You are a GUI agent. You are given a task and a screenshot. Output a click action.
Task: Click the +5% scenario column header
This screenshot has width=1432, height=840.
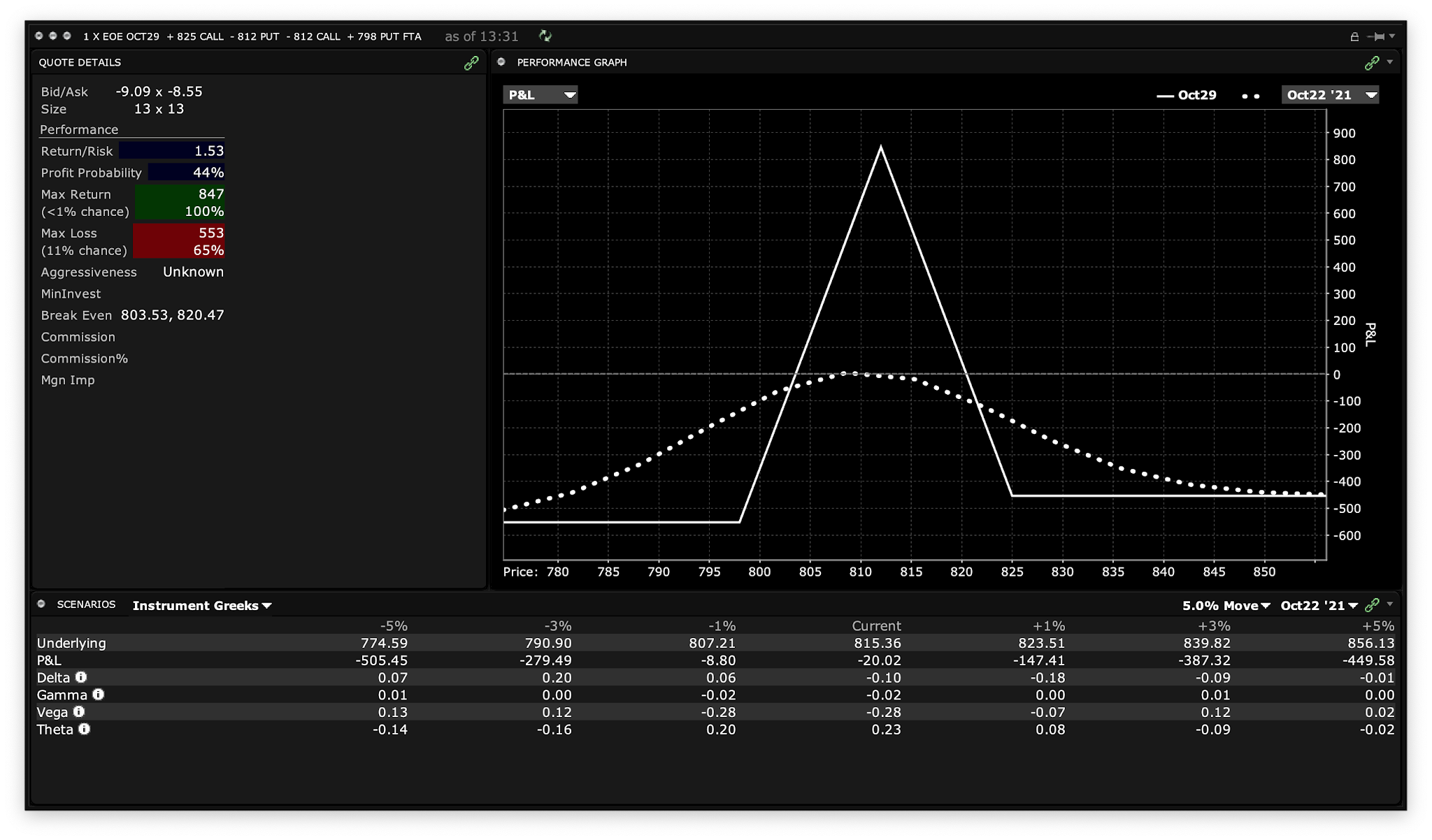click(1377, 625)
